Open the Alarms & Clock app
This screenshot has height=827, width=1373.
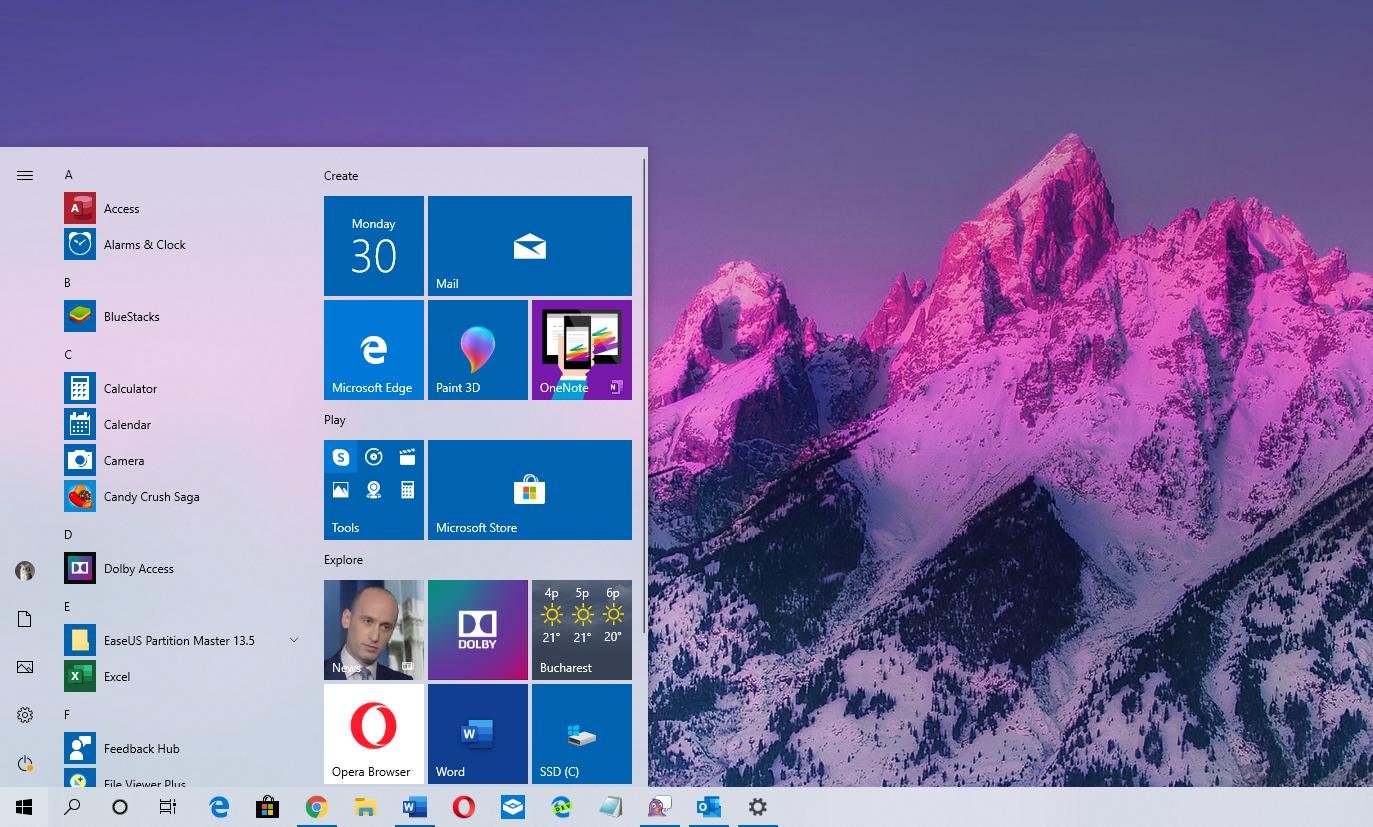[144, 244]
